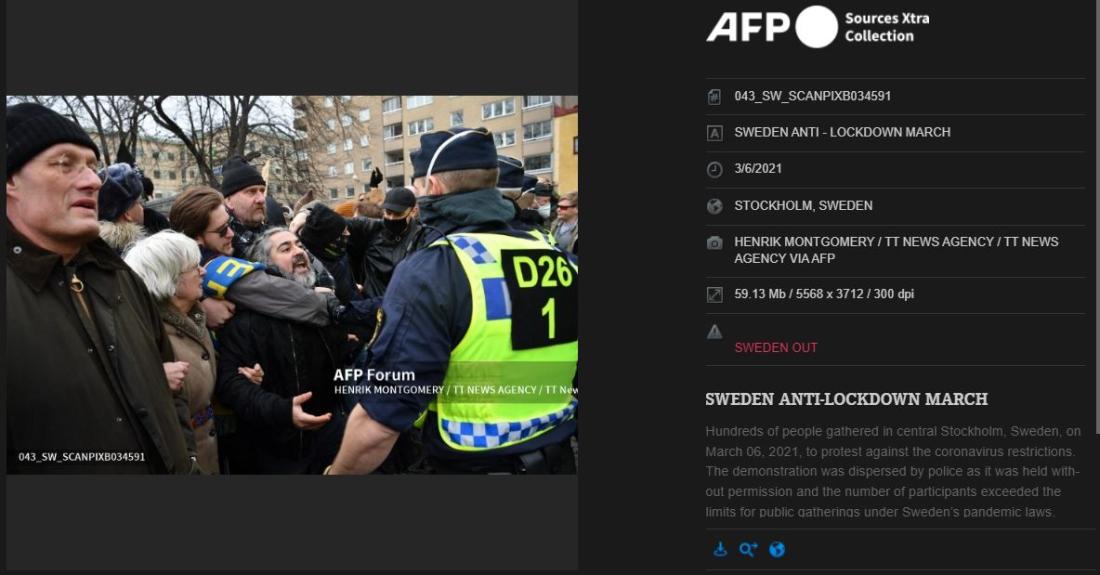This screenshot has height=575, width=1100.
Task: Click the AFP logo at top
Action: point(772,27)
